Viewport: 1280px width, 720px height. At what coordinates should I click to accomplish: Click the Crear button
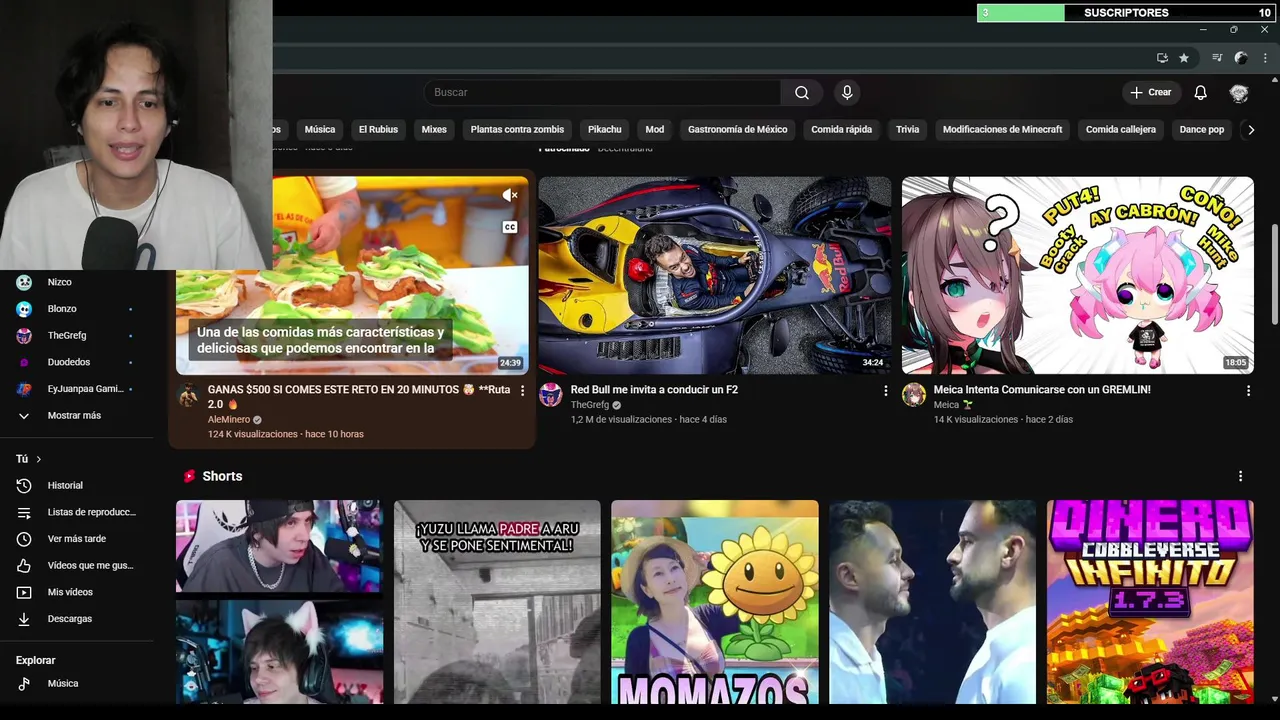(x=1150, y=92)
